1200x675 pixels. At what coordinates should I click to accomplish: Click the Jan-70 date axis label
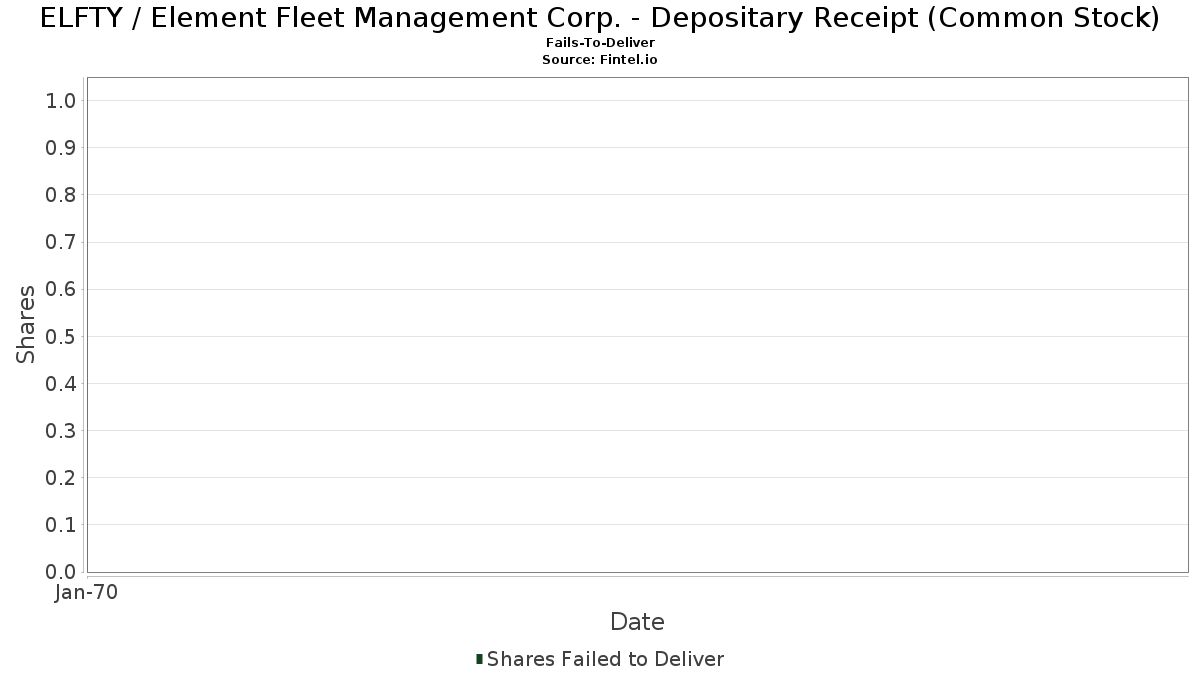(87, 593)
